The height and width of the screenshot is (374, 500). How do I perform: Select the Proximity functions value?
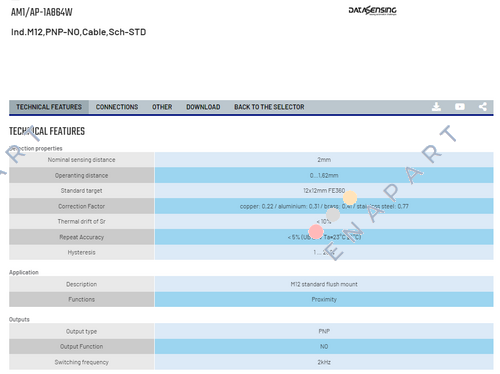pyautogui.click(x=324, y=299)
